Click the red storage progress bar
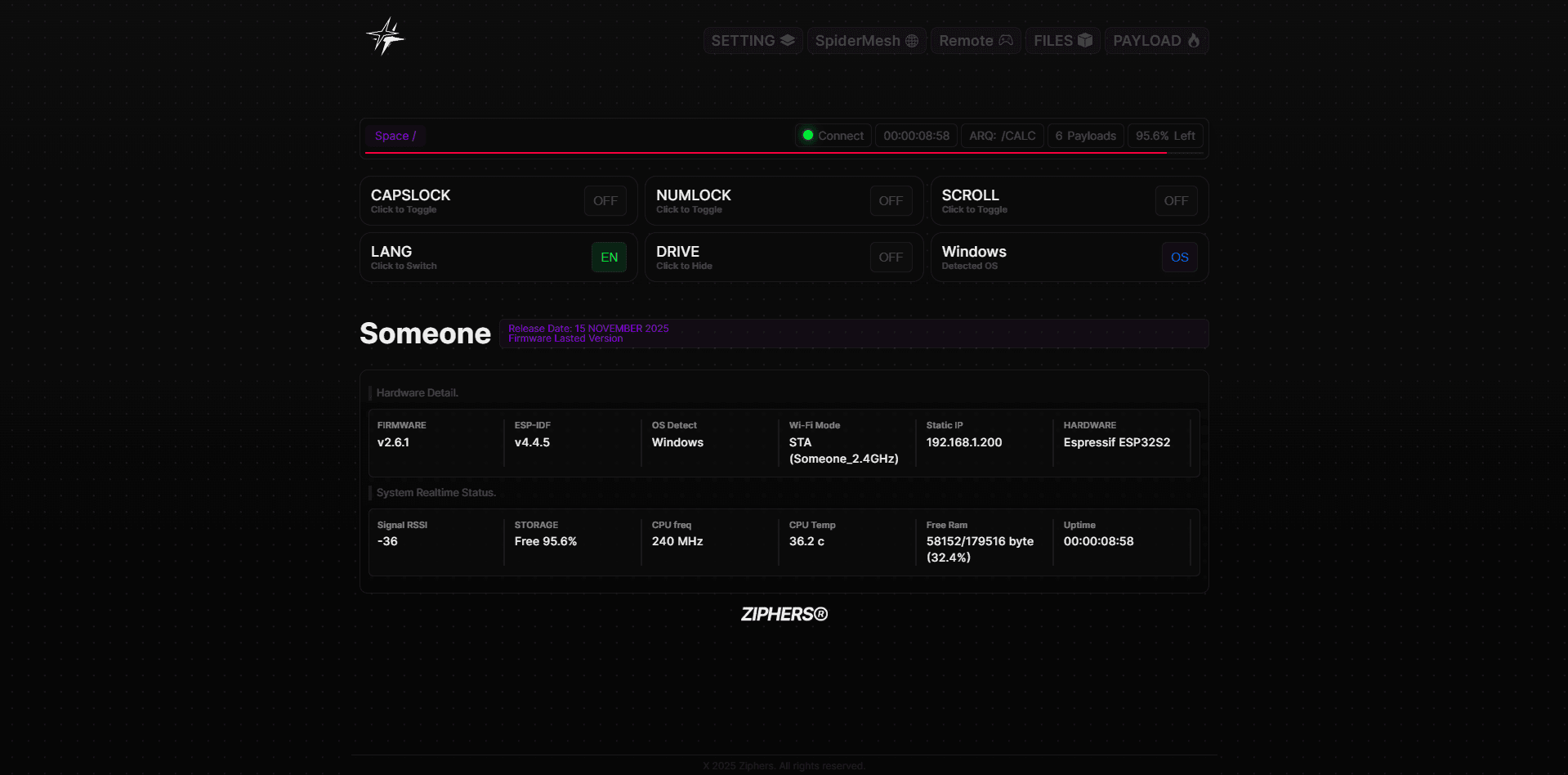The width and height of the screenshot is (1568, 775). click(x=764, y=153)
